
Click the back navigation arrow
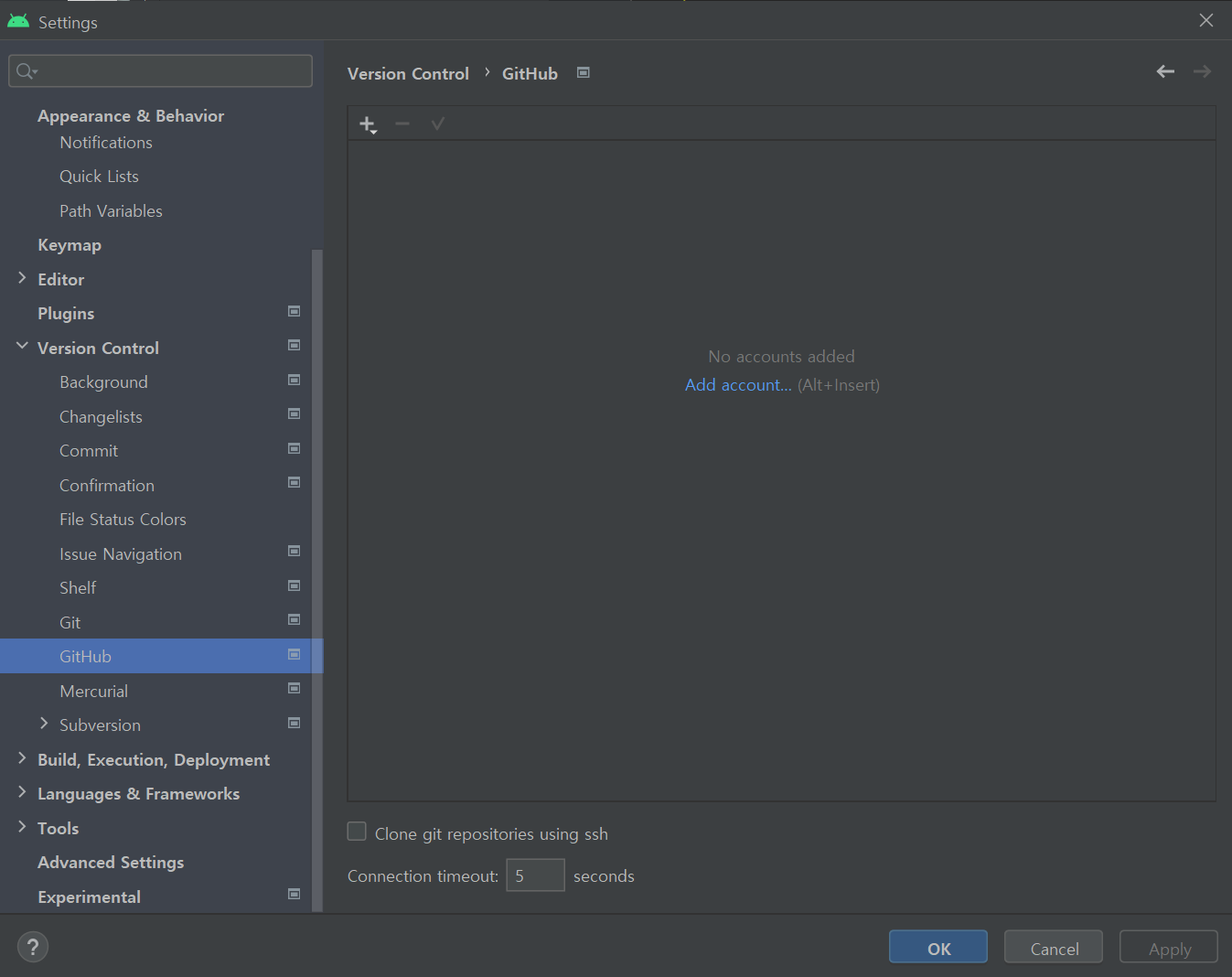click(x=1165, y=71)
